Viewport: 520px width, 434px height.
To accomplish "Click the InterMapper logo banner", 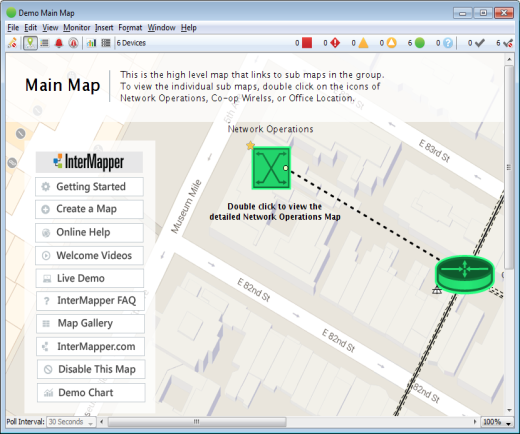I will [89, 162].
